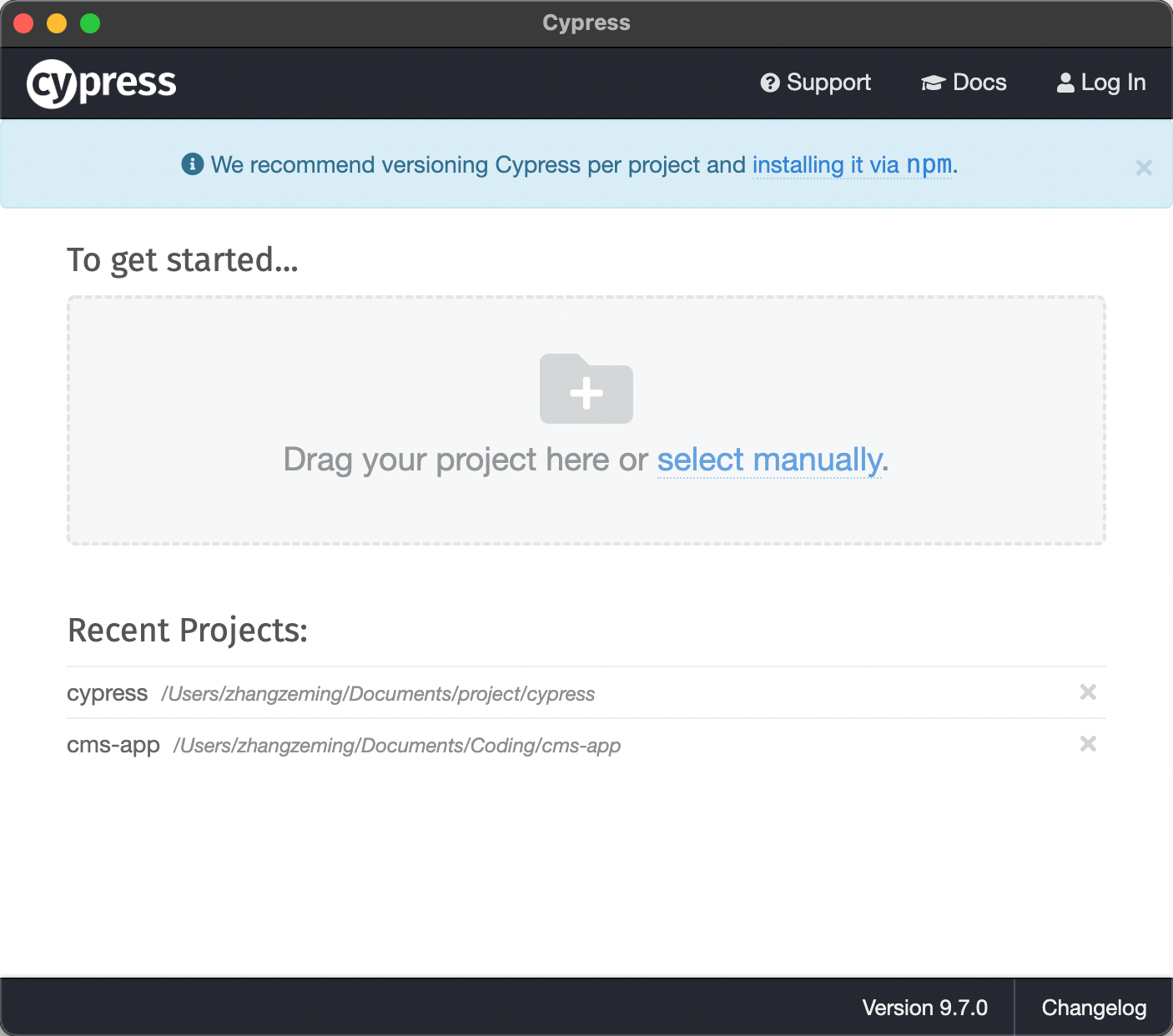Follow the 'installing it via npm' link
Screen dimensions: 1173x1036
pyautogui.click(x=852, y=165)
